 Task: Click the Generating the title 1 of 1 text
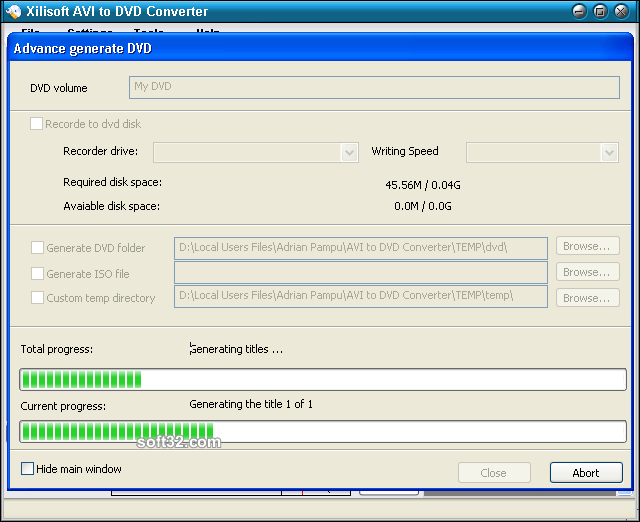point(251,404)
